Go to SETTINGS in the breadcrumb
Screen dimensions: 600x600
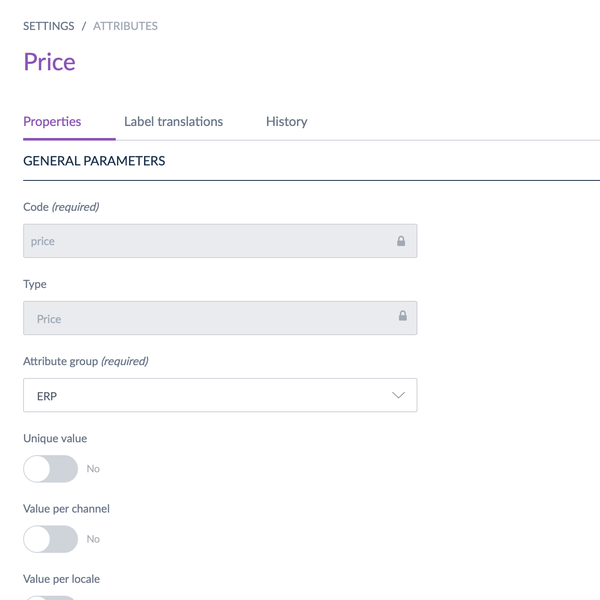49,26
